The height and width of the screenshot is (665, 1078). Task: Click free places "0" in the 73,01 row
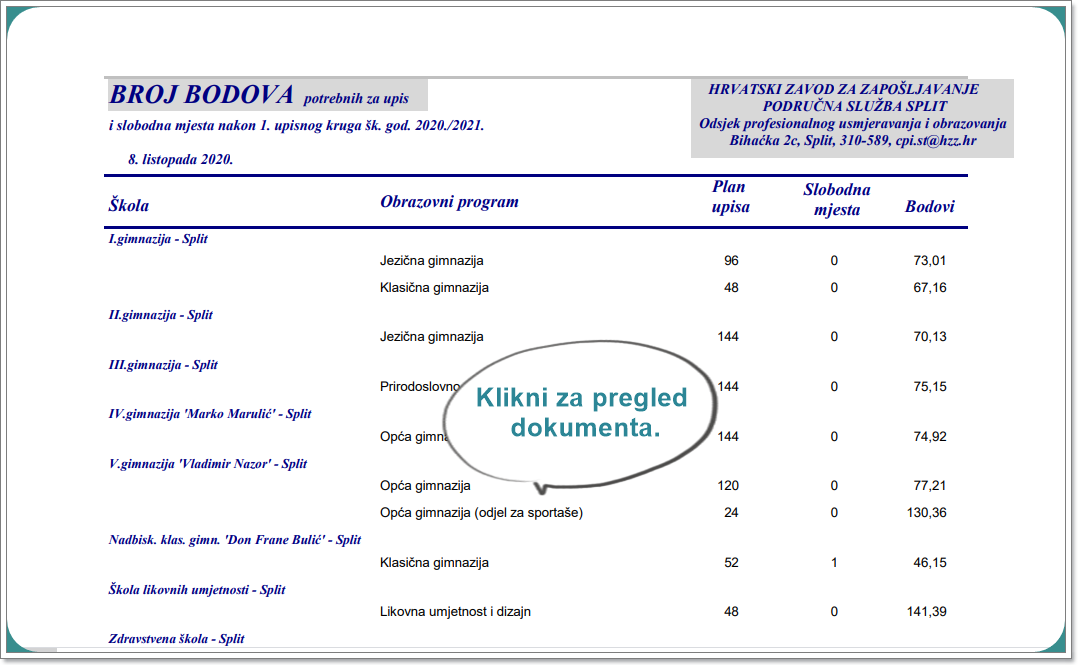pyautogui.click(x=834, y=261)
